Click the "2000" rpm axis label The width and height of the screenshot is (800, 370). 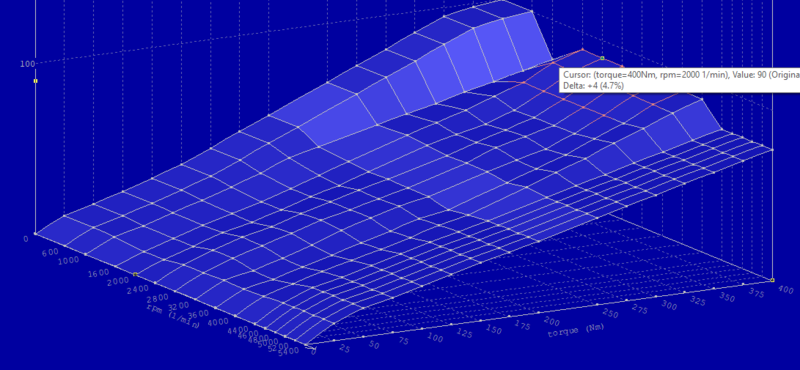118,282
